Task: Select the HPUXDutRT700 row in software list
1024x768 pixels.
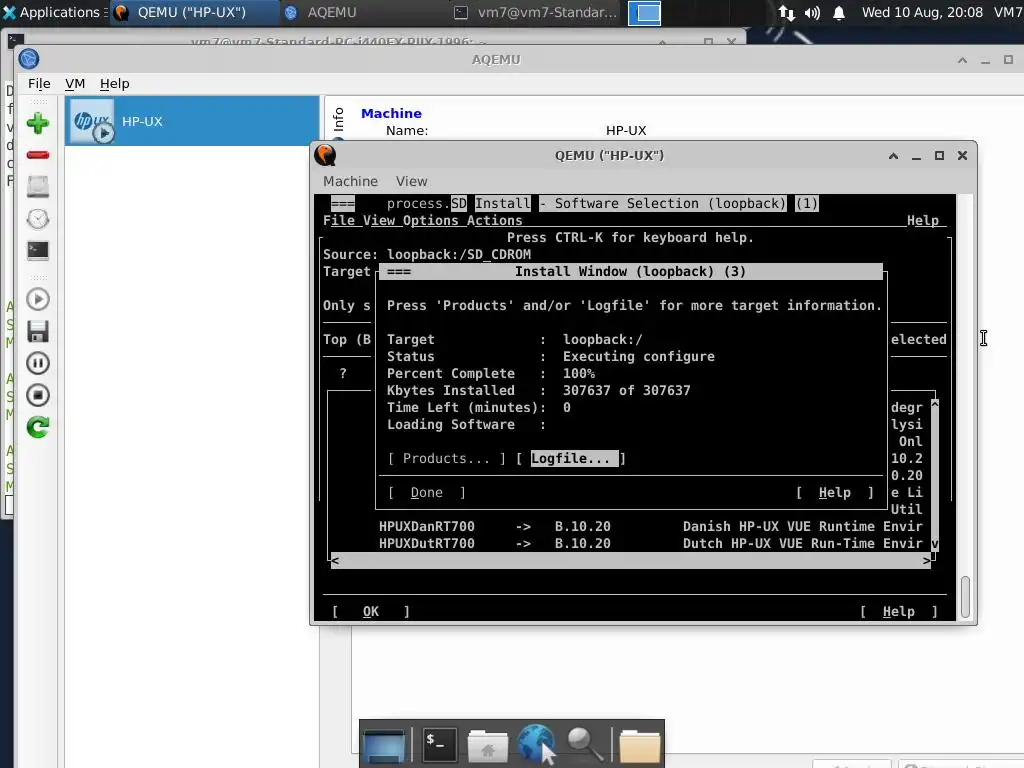Action: tap(650, 543)
